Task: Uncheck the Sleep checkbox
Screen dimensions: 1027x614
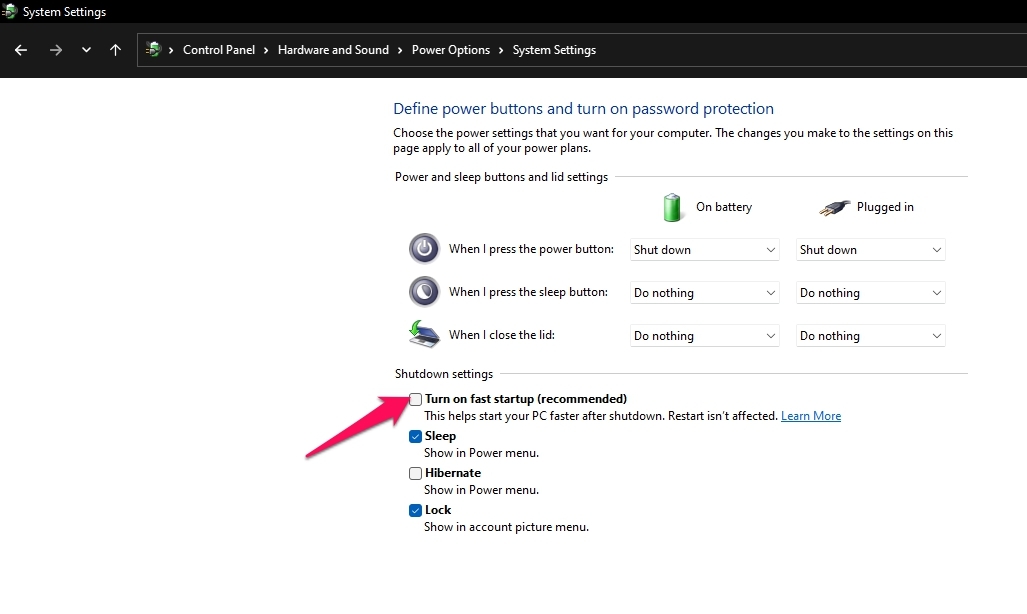Action: [x=415, y=436]
